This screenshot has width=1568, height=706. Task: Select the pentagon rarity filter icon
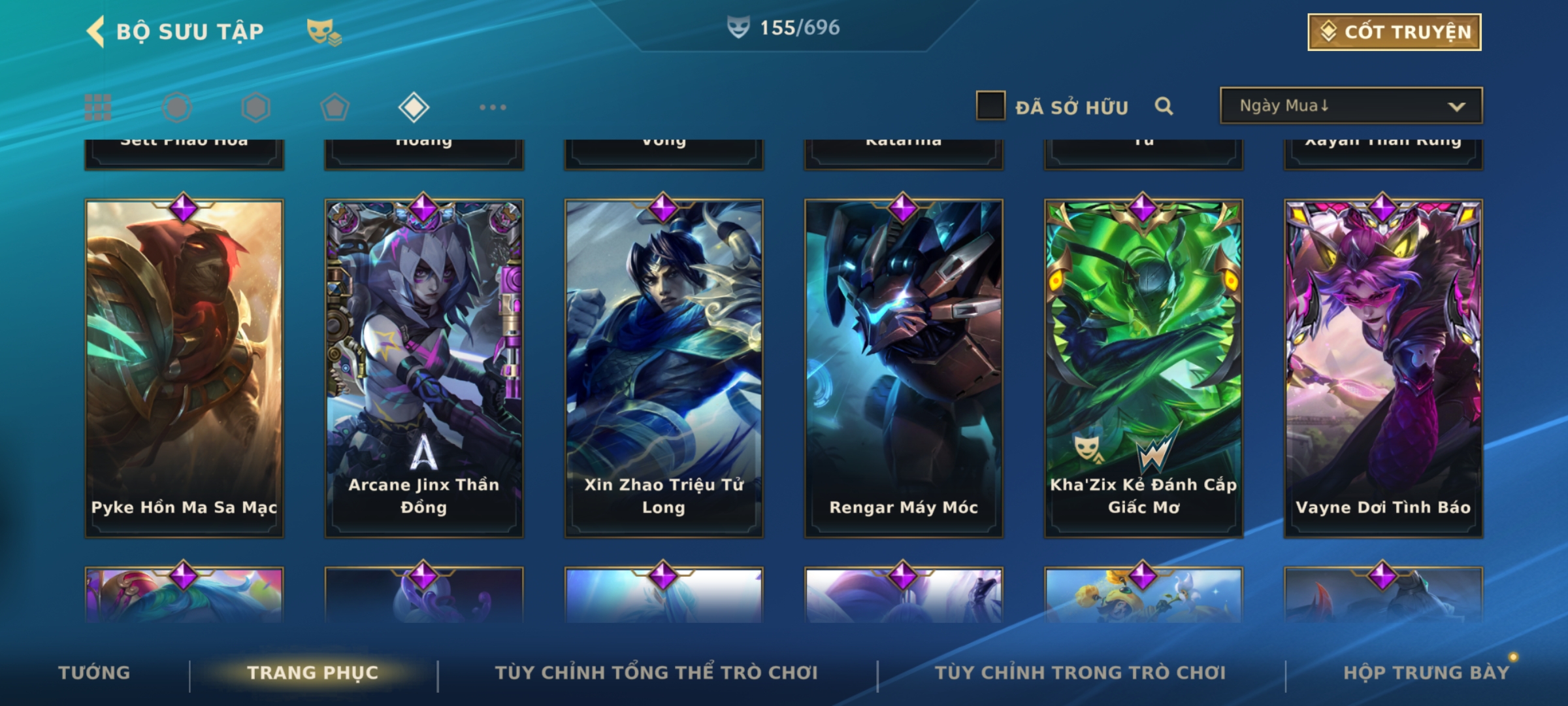click(335, 107)
